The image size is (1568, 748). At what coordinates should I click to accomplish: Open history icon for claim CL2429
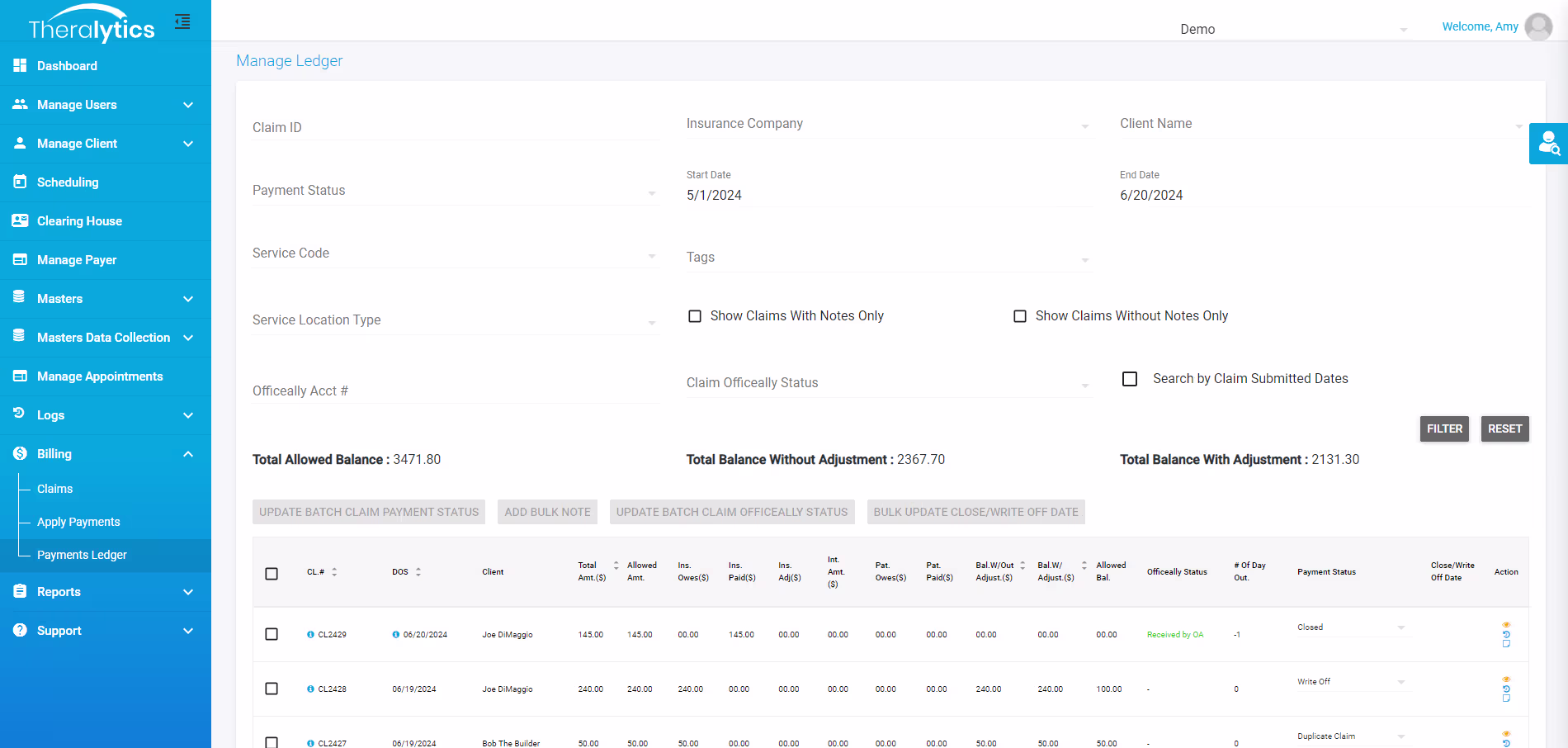coord(1506,634)
